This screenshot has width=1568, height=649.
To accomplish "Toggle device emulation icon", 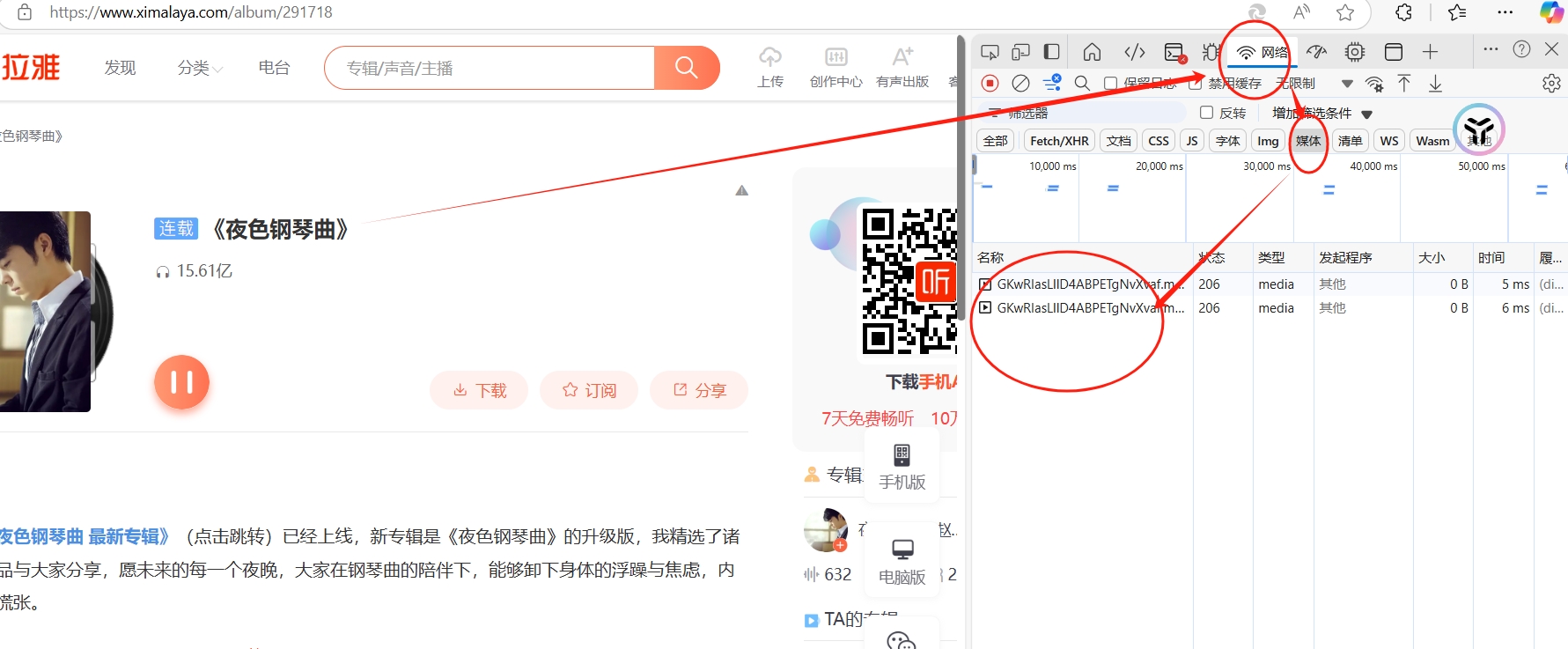I will pyautogui.click(x=1020, y=52).
